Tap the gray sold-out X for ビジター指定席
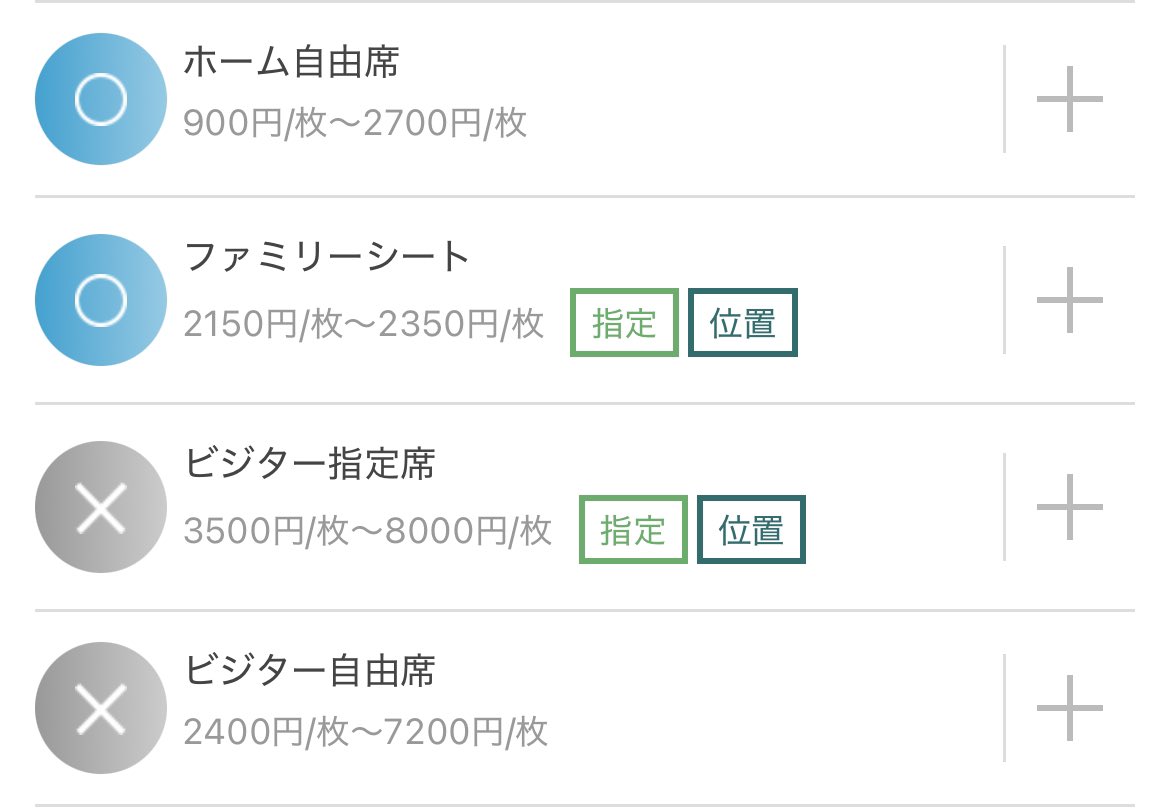 (100, 507)
